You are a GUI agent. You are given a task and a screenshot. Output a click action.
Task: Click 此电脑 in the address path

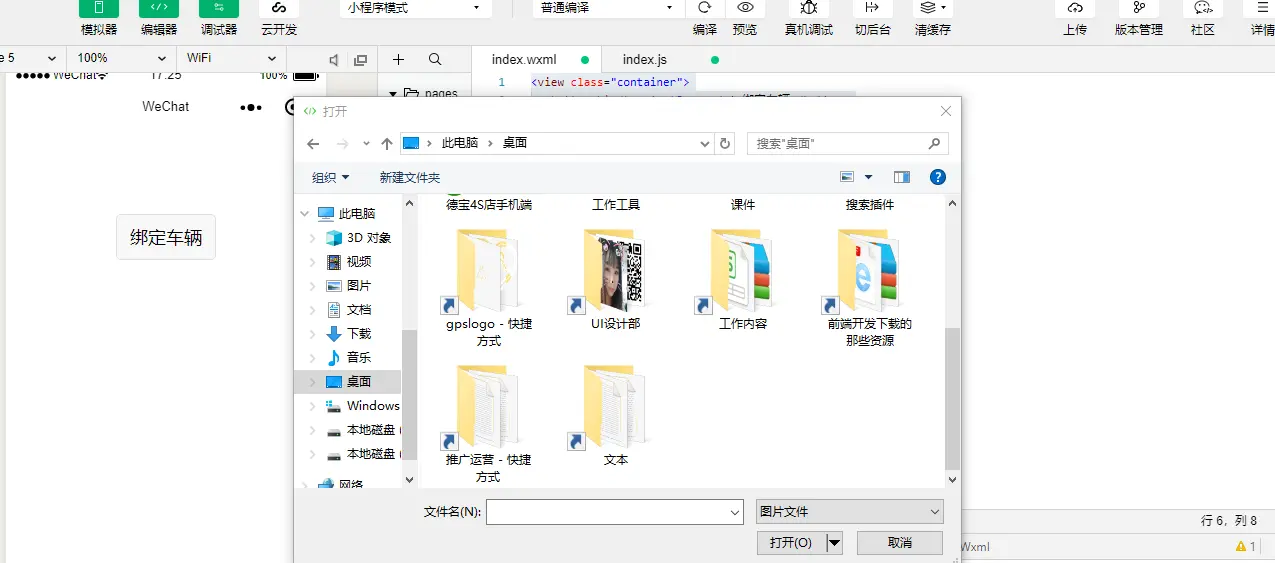460,143
